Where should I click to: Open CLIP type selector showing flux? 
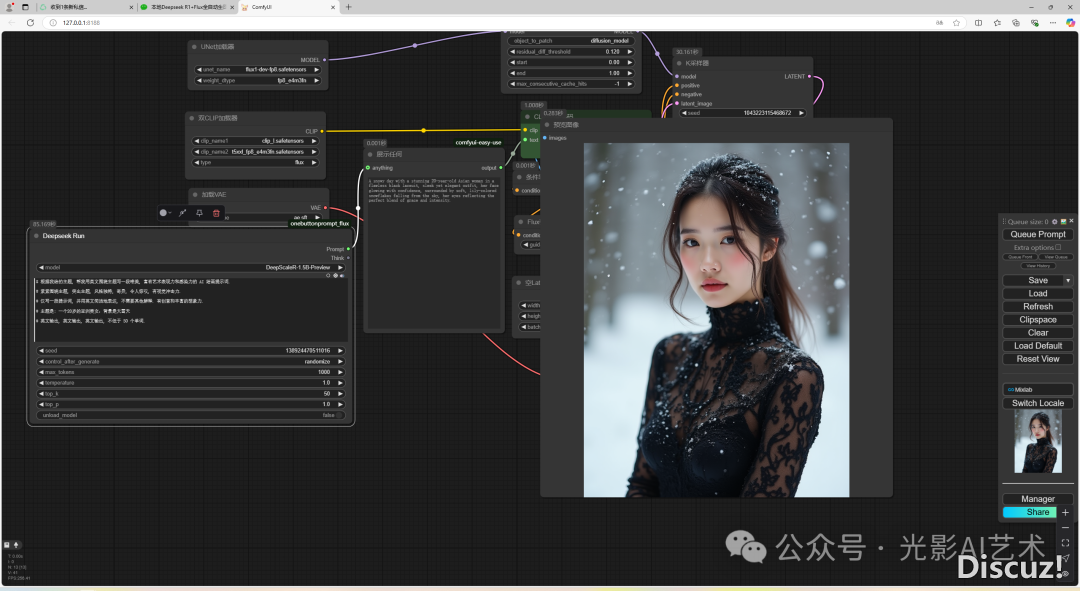[255, 163]
